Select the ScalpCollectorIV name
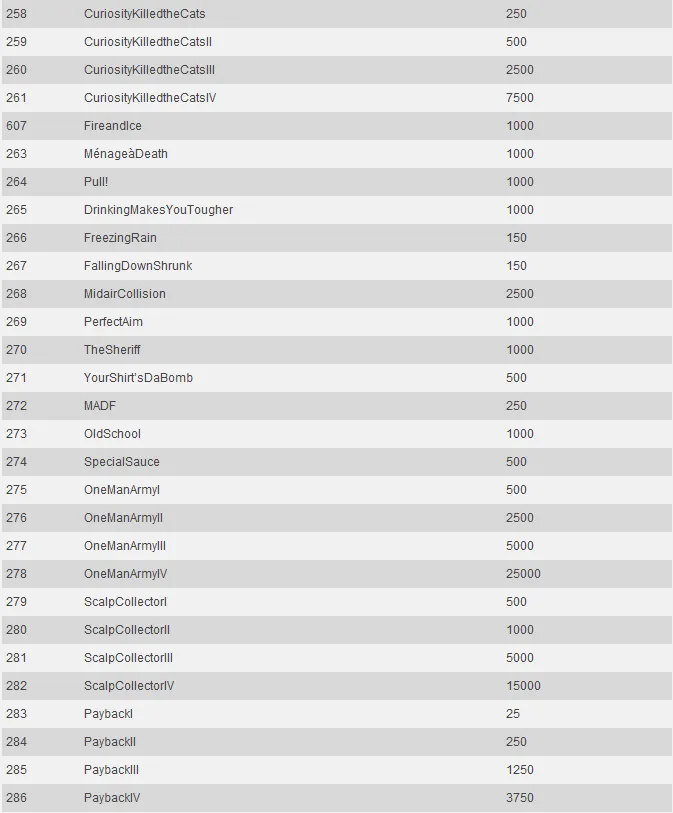This screenshot has height=813, width=673. (x=129, y=686)
